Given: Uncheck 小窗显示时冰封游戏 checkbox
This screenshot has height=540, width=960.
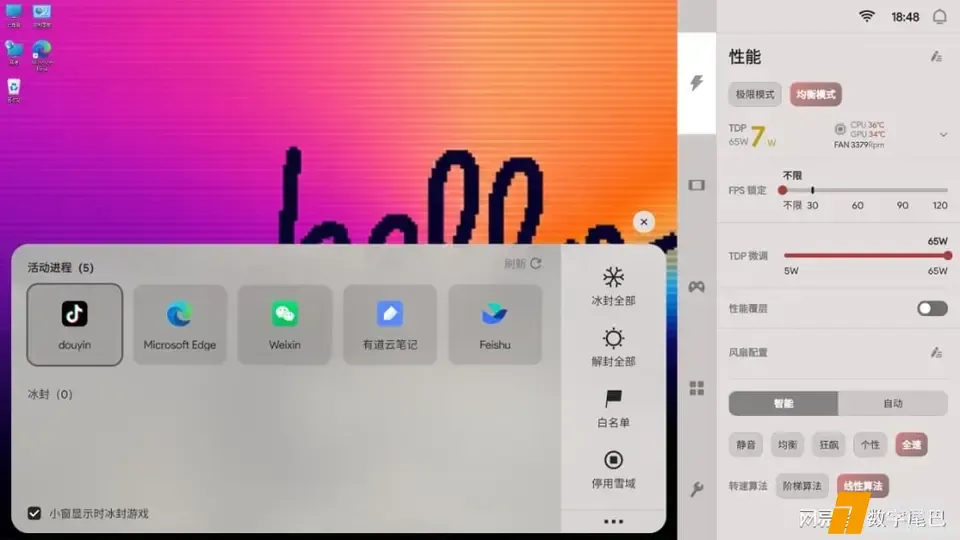Looking at the screenshot, I should click(35, 513).
